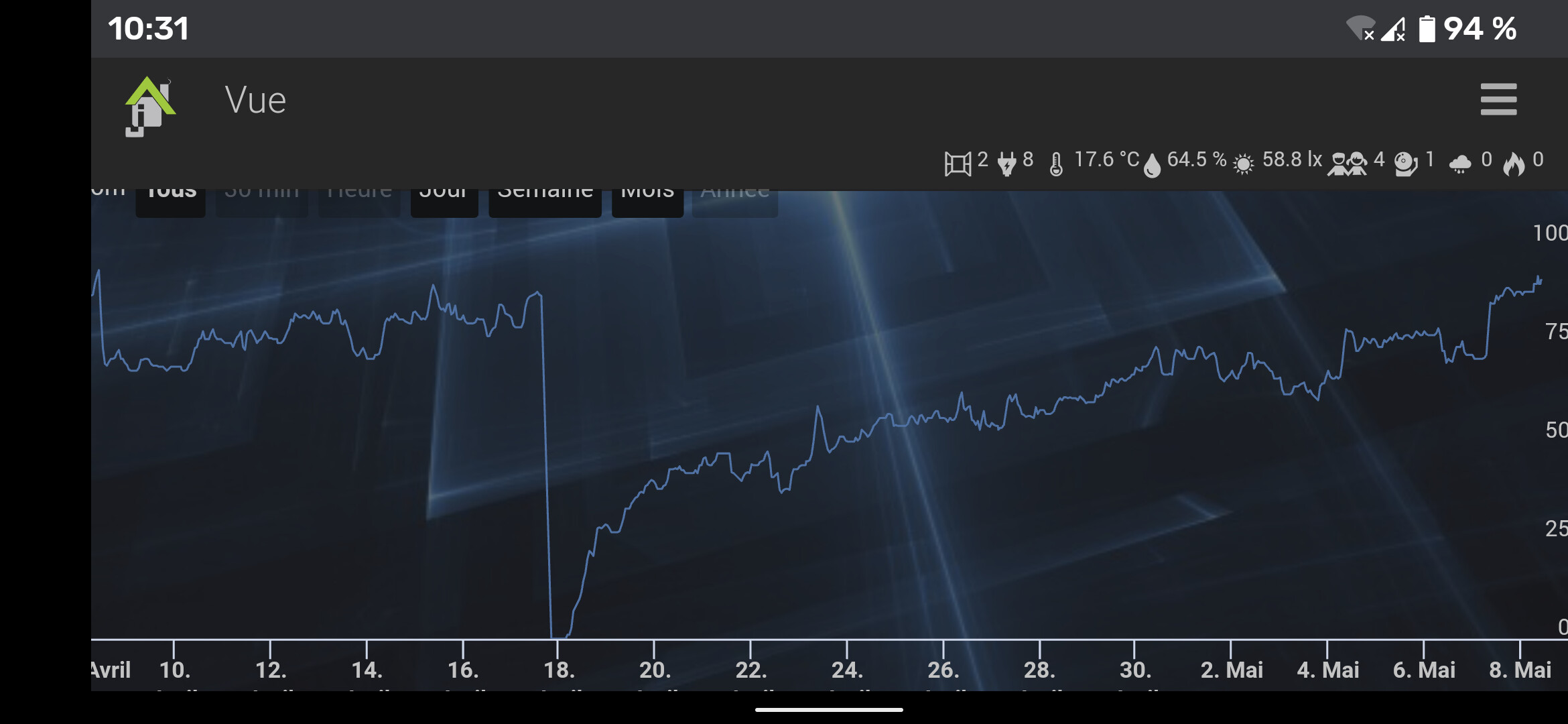Screen dimensions: 1568x724
Task: Click the 25 value axis label
Action: [x=1557, y=528]
